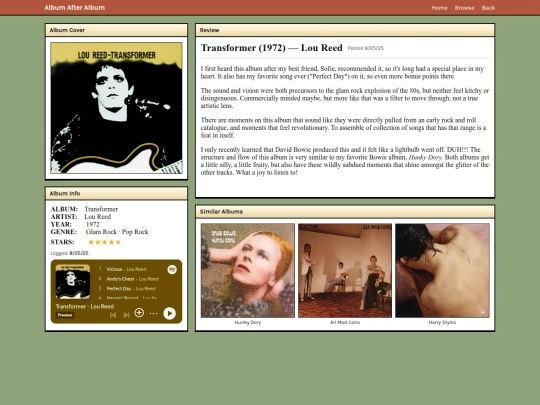This screenshot has width=540, height=405.
Task: Go to the previous track in the player
Action: (x=113, y=314)
